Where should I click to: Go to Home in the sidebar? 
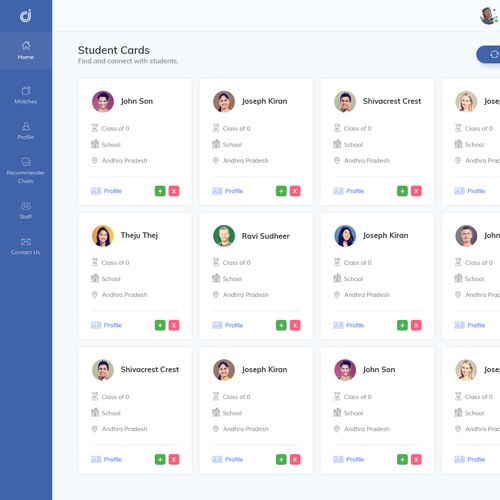26,50
